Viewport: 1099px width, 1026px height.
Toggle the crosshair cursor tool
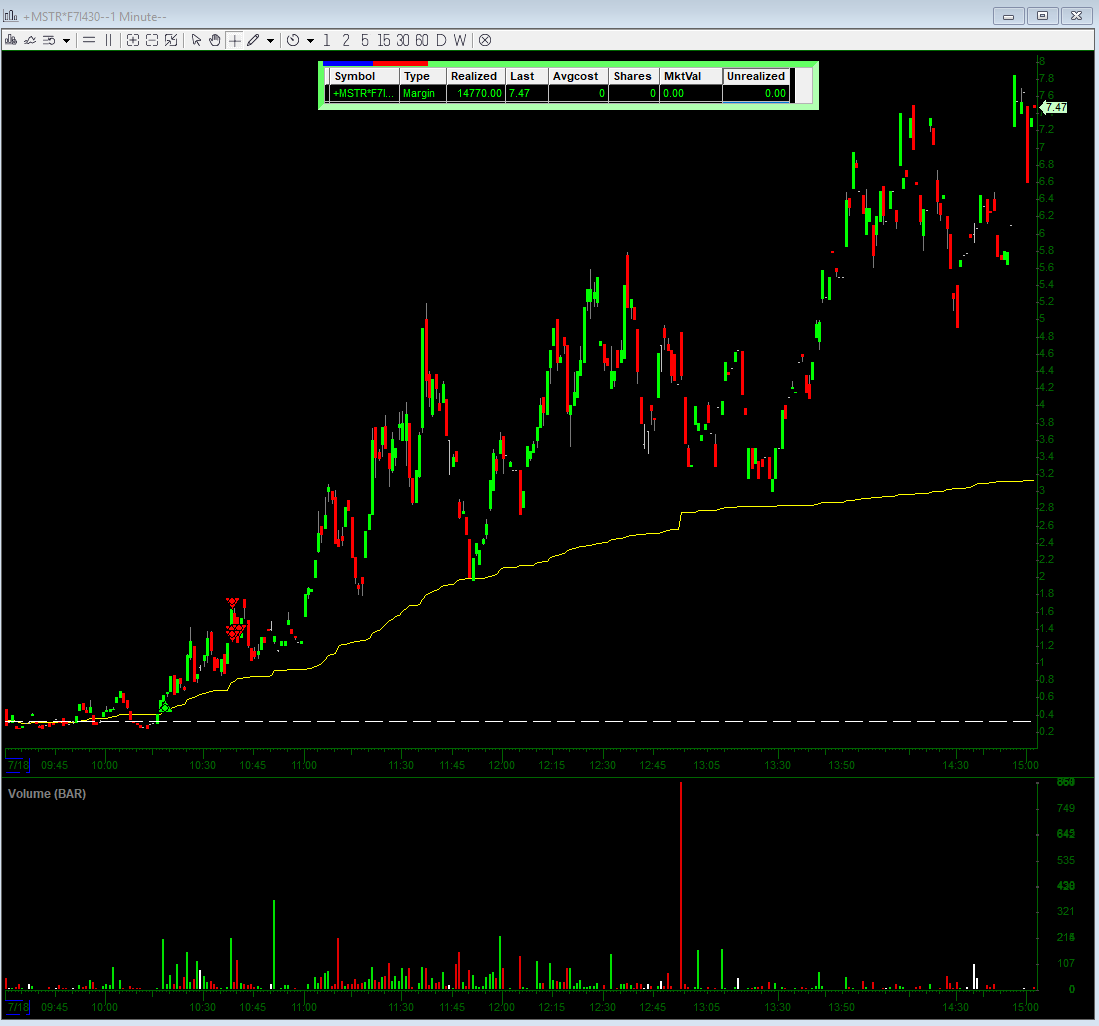tap(234, 41)
